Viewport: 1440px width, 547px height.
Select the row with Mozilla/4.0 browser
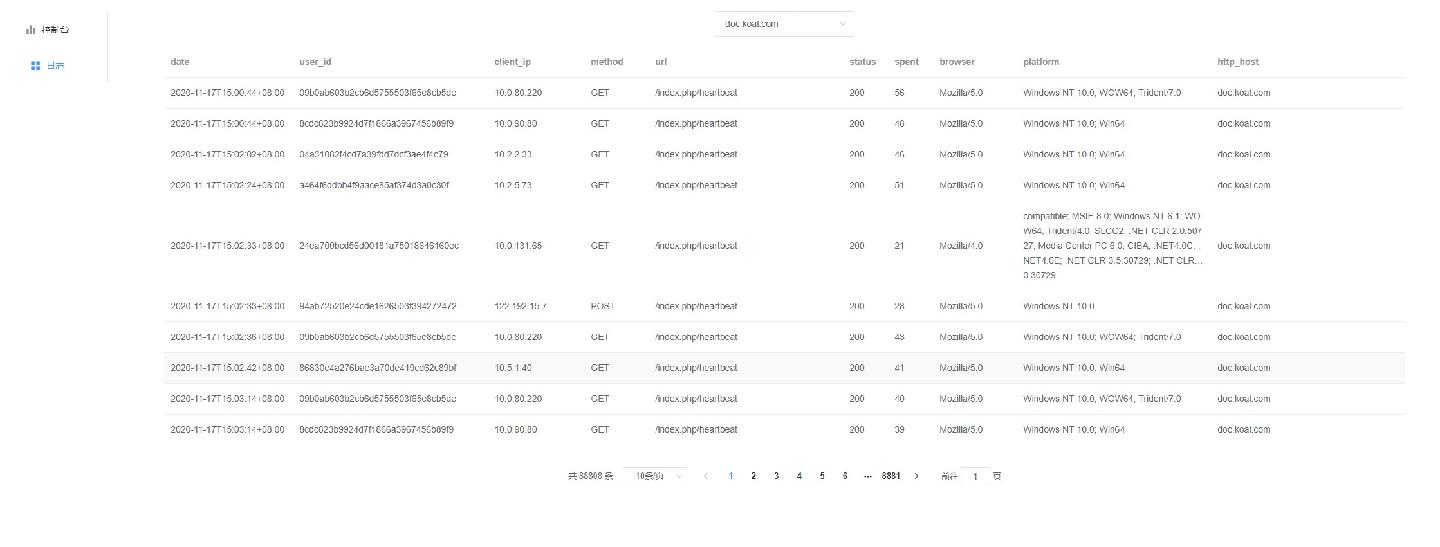tap(784, 246)
